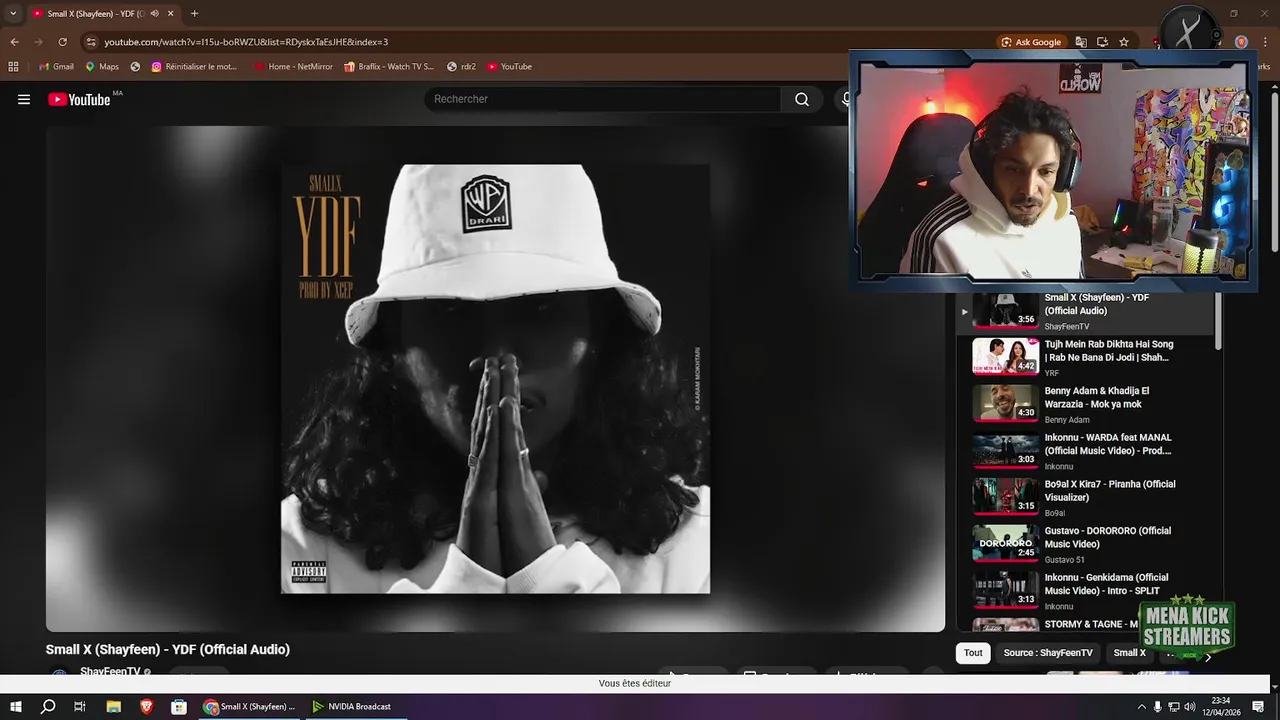Click the Ask Google lens button
Viewport: 1280px width, 720px height.
pyautogui.click(x=1031, y=42)
